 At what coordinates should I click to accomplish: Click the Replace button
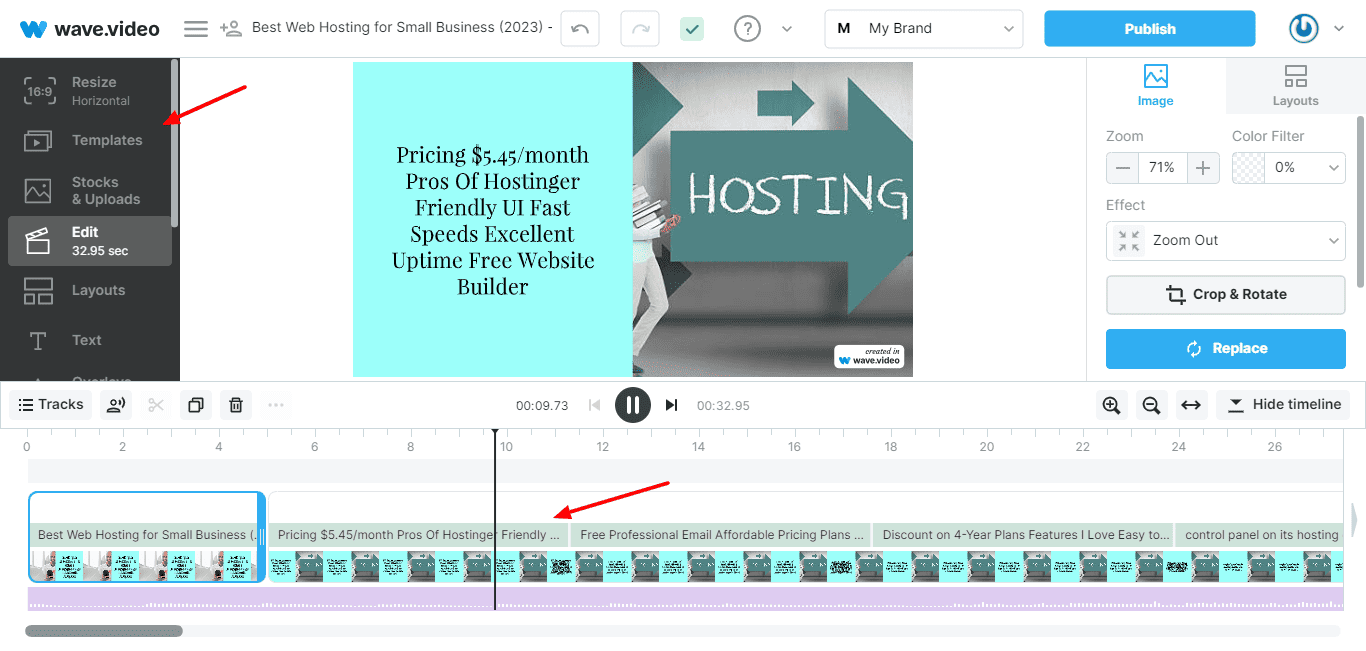coord(1226,349)
